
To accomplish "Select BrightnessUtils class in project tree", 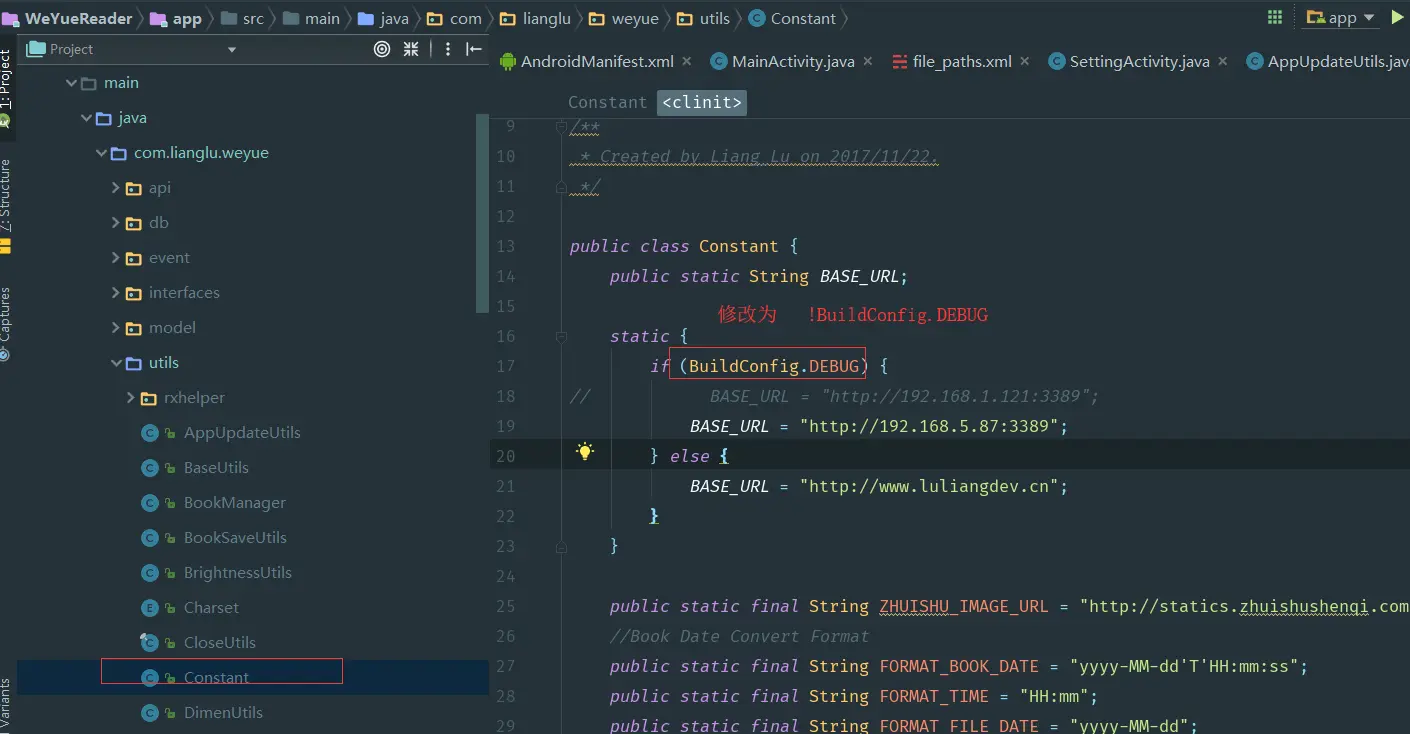I will pos(238,573).
